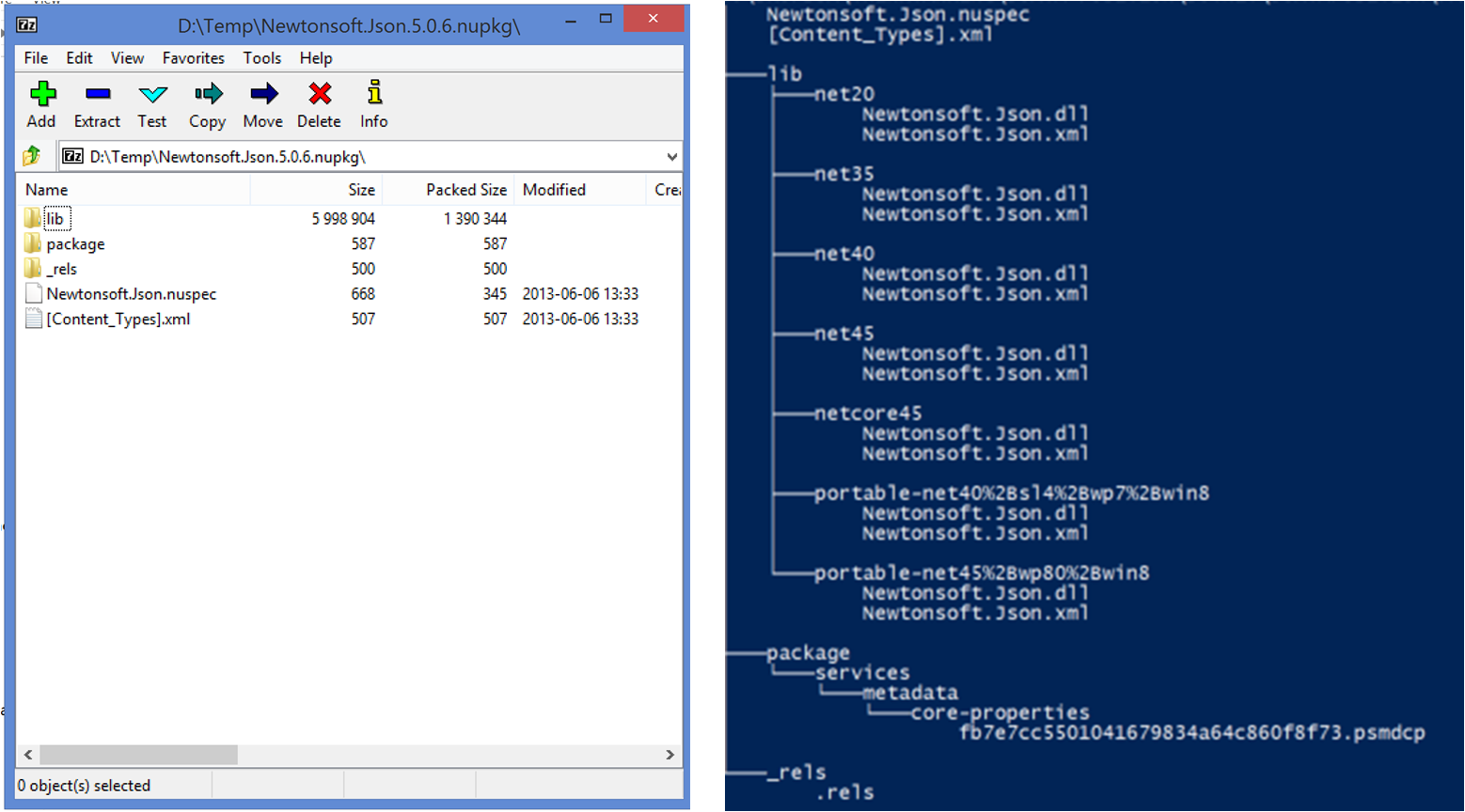Open the Tools menu
This screenshot has width=1465, height=812.
261,58
